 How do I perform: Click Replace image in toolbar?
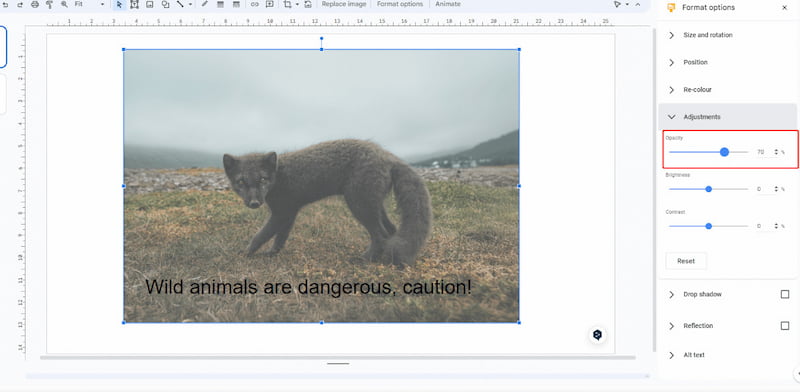(x=344, y=4)
